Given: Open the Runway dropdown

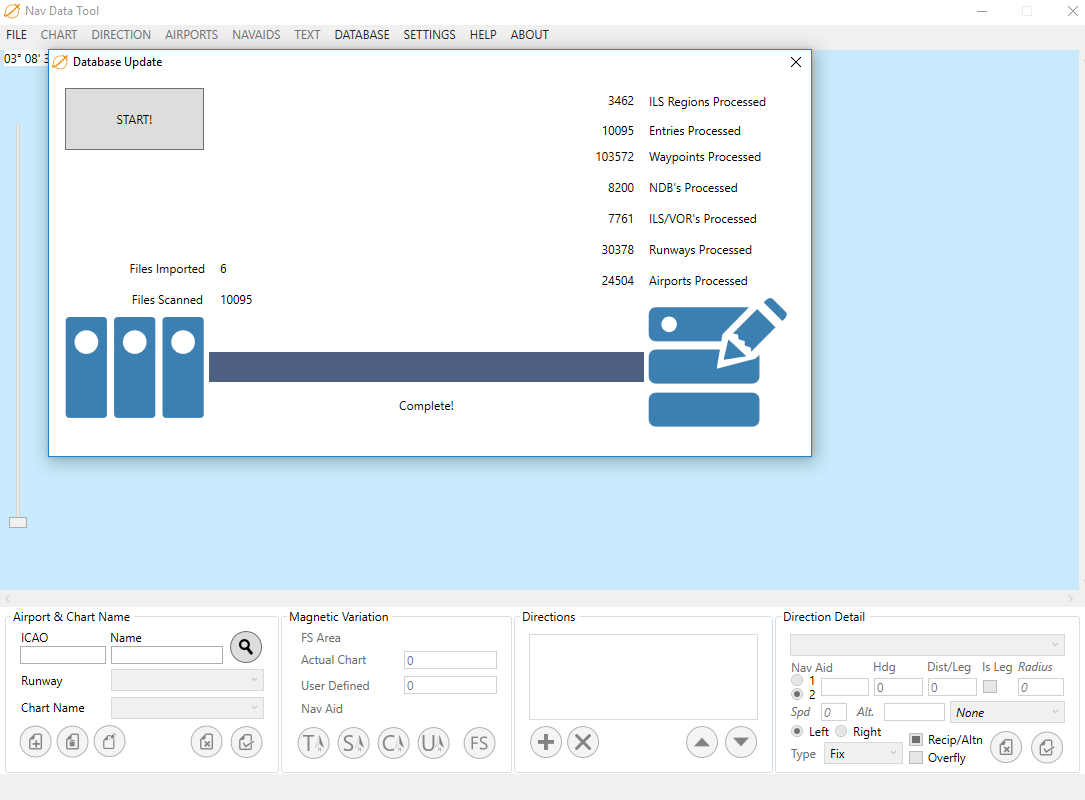Looking at the screenshot, I should coord(187,681).
